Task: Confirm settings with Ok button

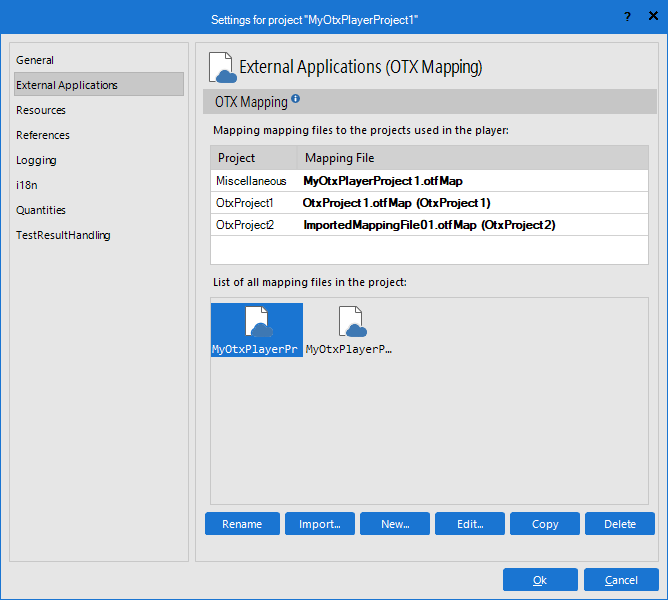Action: point(540,580)
